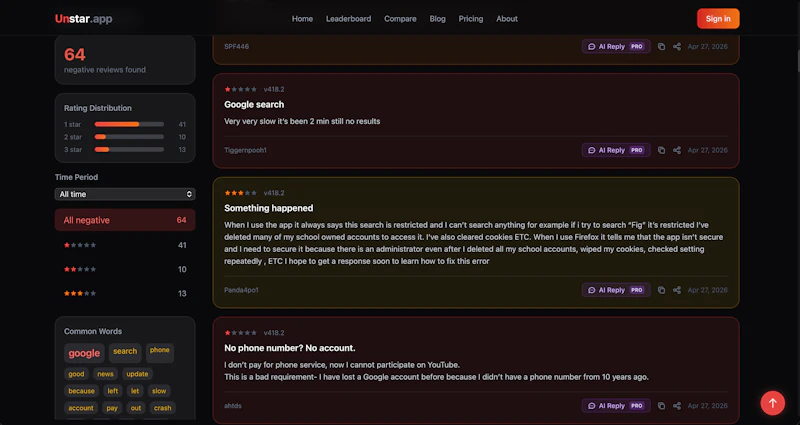Select the let common word tag
The width and height of the screenshot is (800, 425).
135,391
